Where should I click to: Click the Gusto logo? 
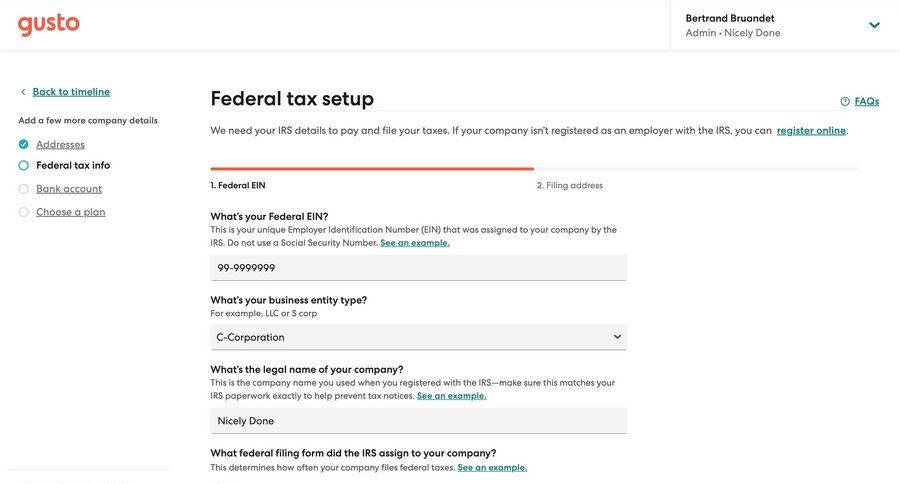point(48,25)
